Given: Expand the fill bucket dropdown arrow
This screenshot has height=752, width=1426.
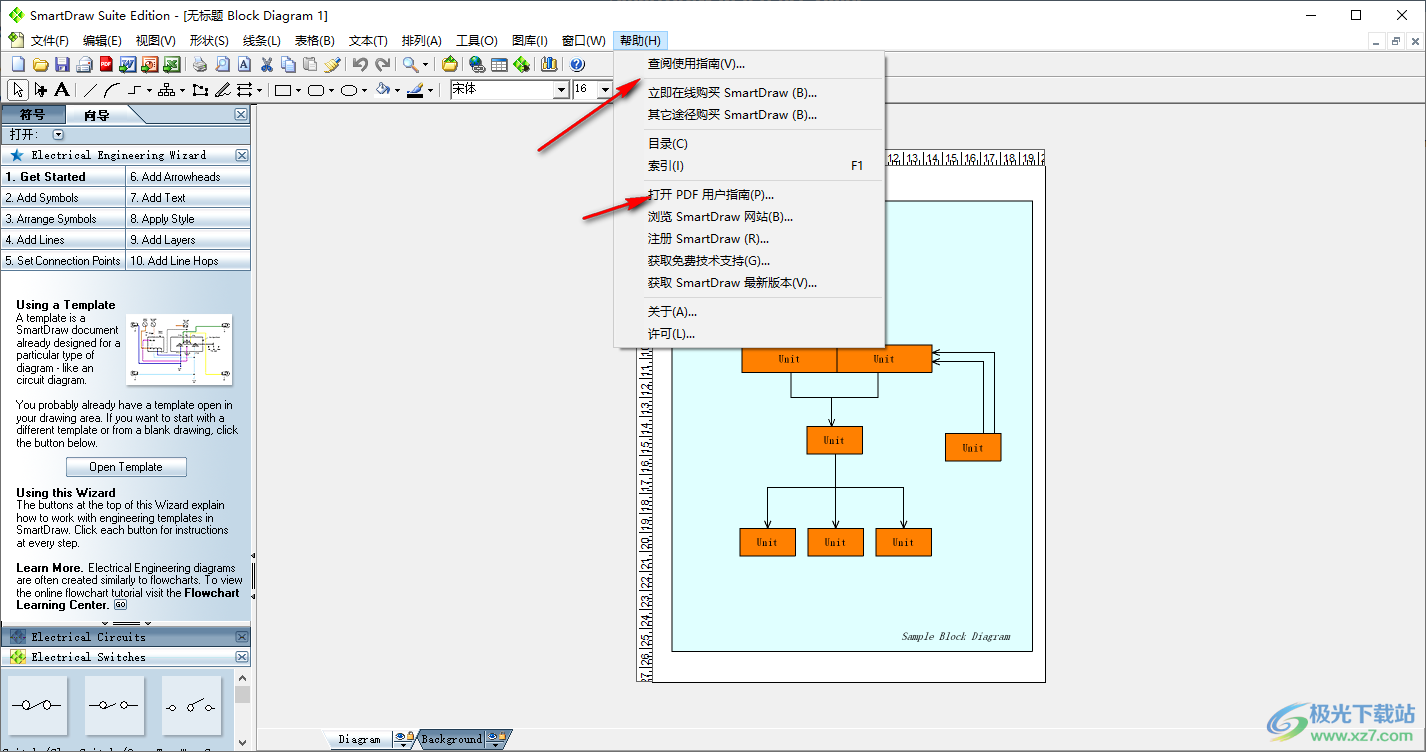Looking at the screenshot, I should point(397,90).
